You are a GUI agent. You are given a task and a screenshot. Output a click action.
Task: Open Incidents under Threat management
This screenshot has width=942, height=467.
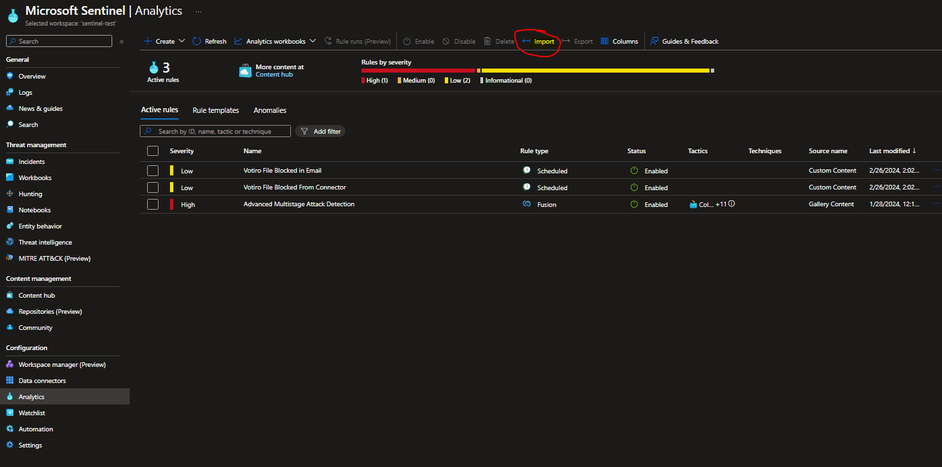coord(31,162)
